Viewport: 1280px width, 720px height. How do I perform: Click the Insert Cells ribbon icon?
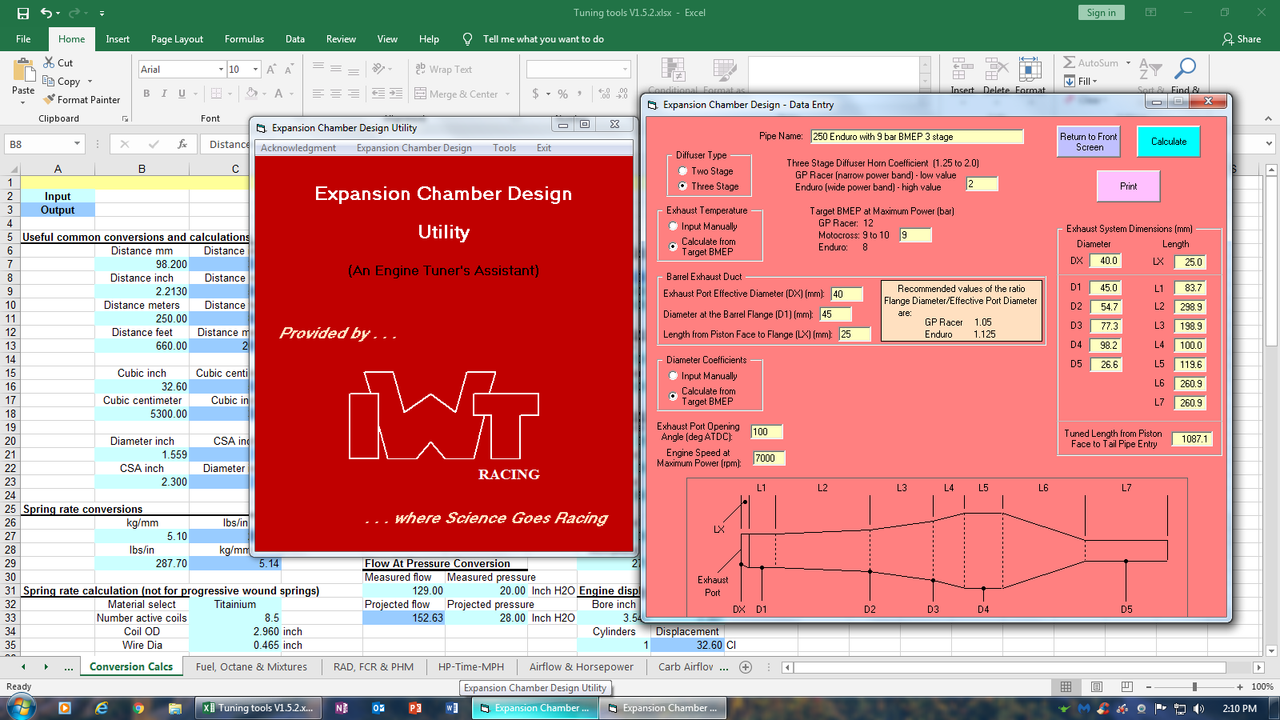pos(961,70)
